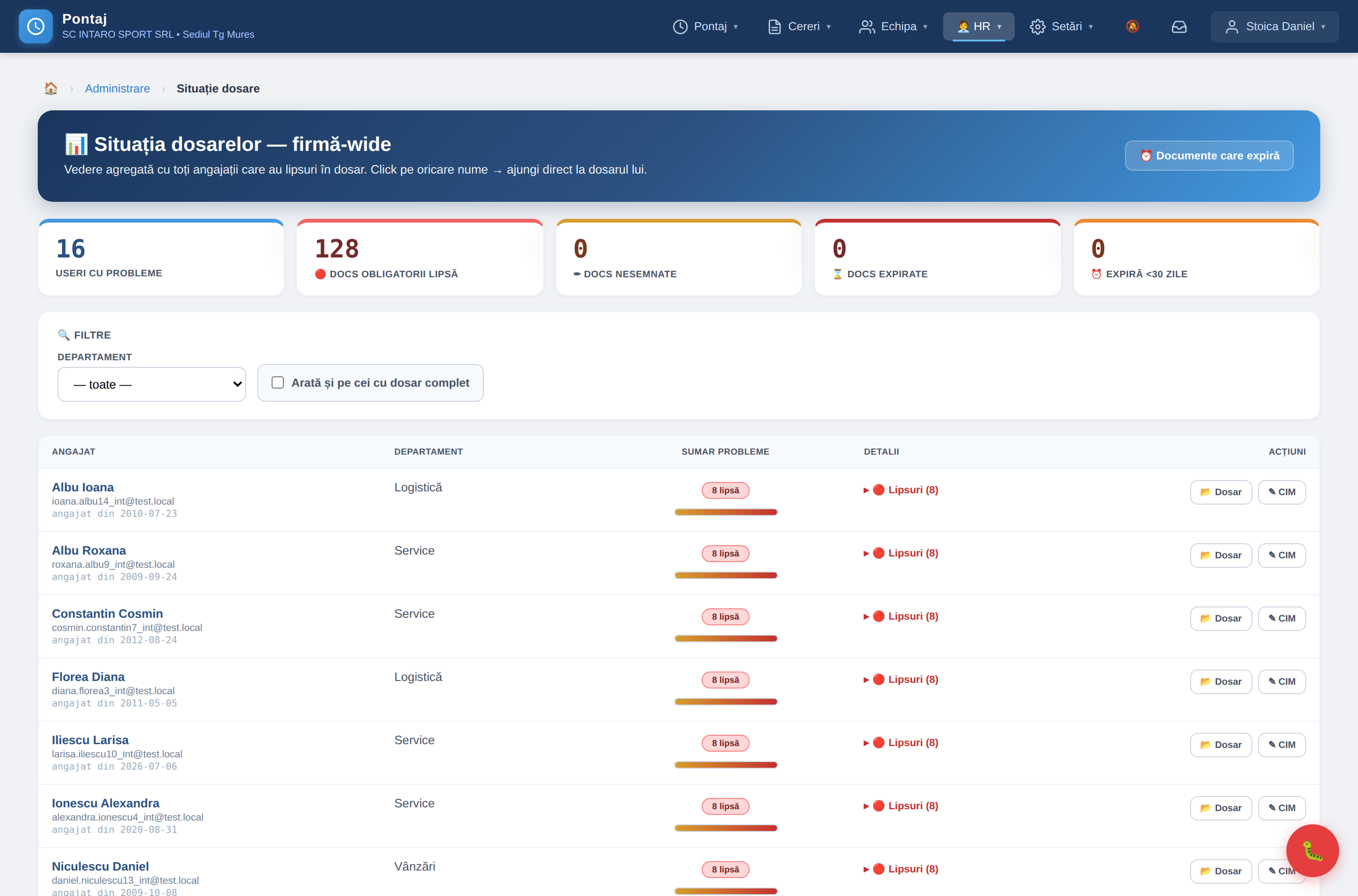Expand Lipsuri (8) details for Constantin Cosmin

901,616
